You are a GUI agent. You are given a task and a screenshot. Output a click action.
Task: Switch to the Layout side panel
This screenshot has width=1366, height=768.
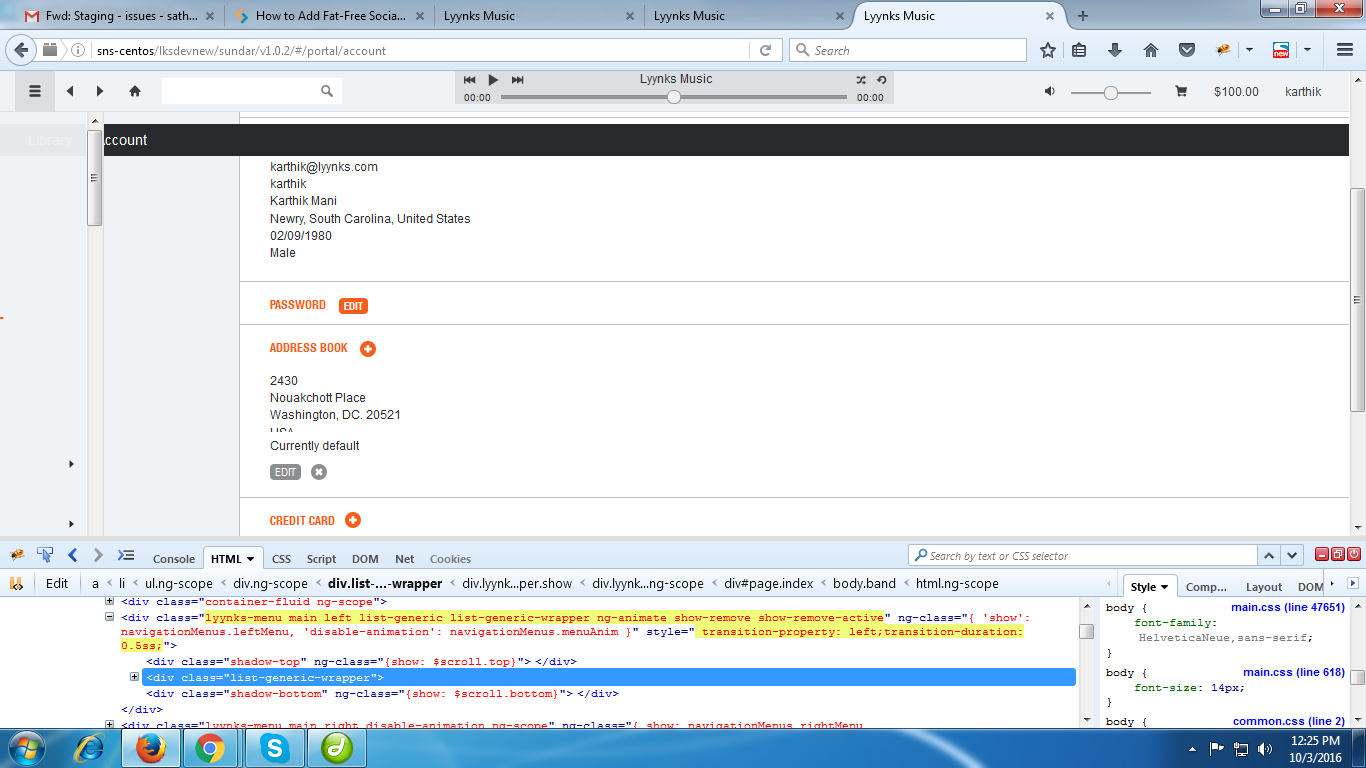pos(1264,587)
